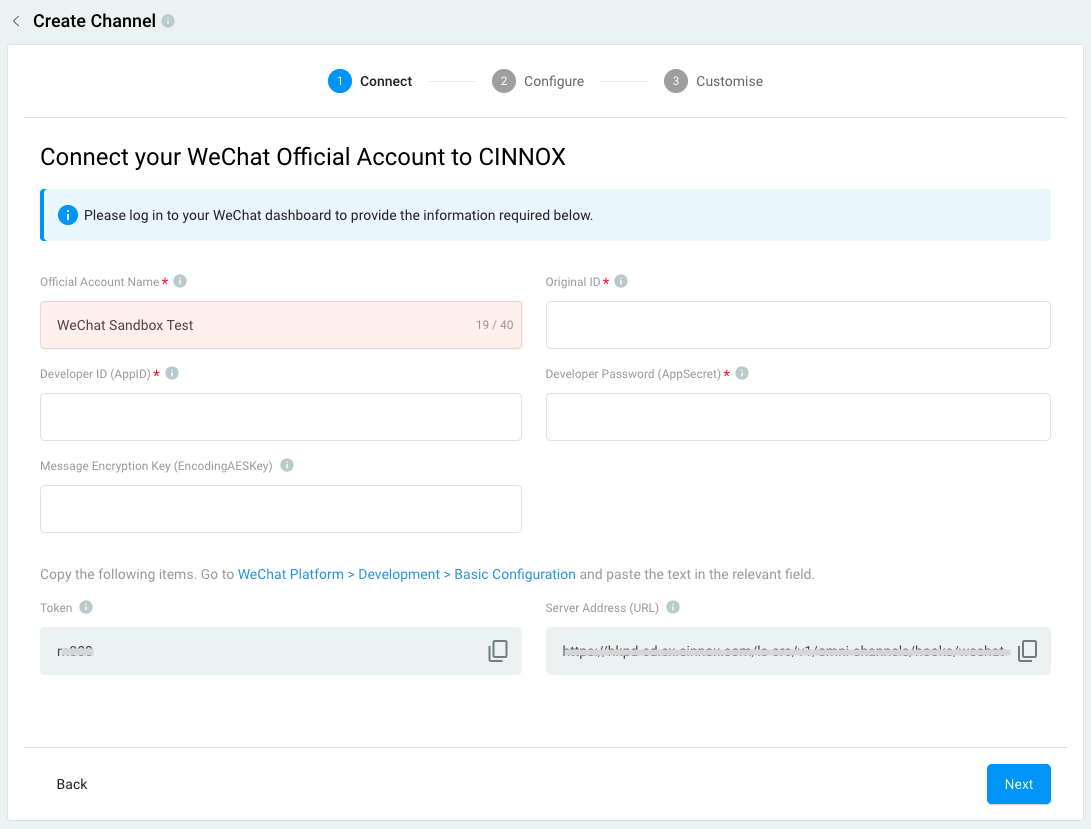
Task: Click the Next button
Action: pyautogui.click(x=1019, y=784)
